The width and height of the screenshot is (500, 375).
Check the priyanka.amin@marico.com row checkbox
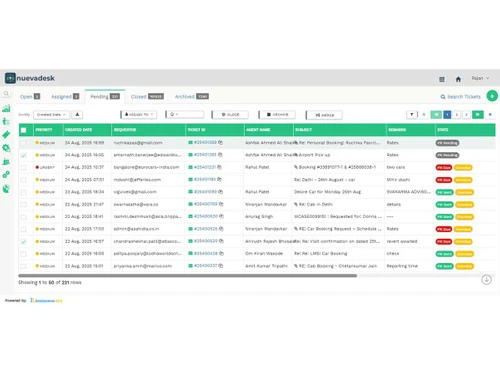(24, 266)
